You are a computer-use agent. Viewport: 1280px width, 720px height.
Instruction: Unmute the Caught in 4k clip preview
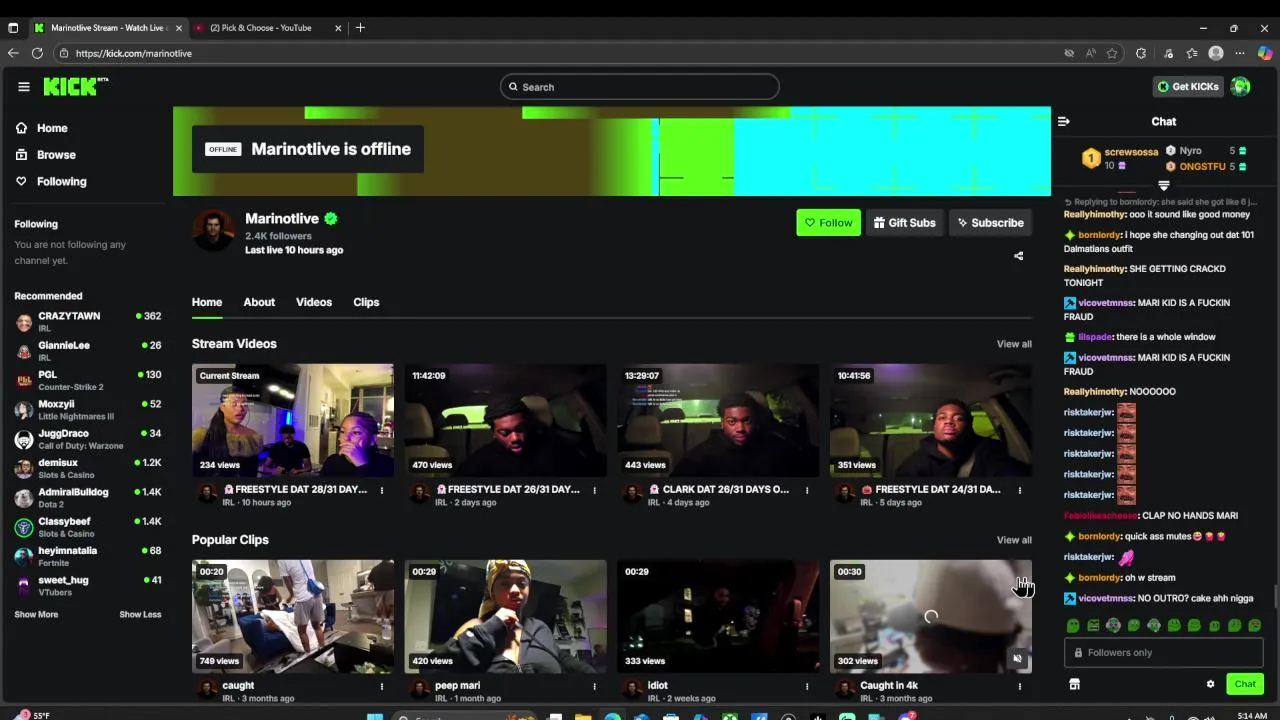point(1017,659)
